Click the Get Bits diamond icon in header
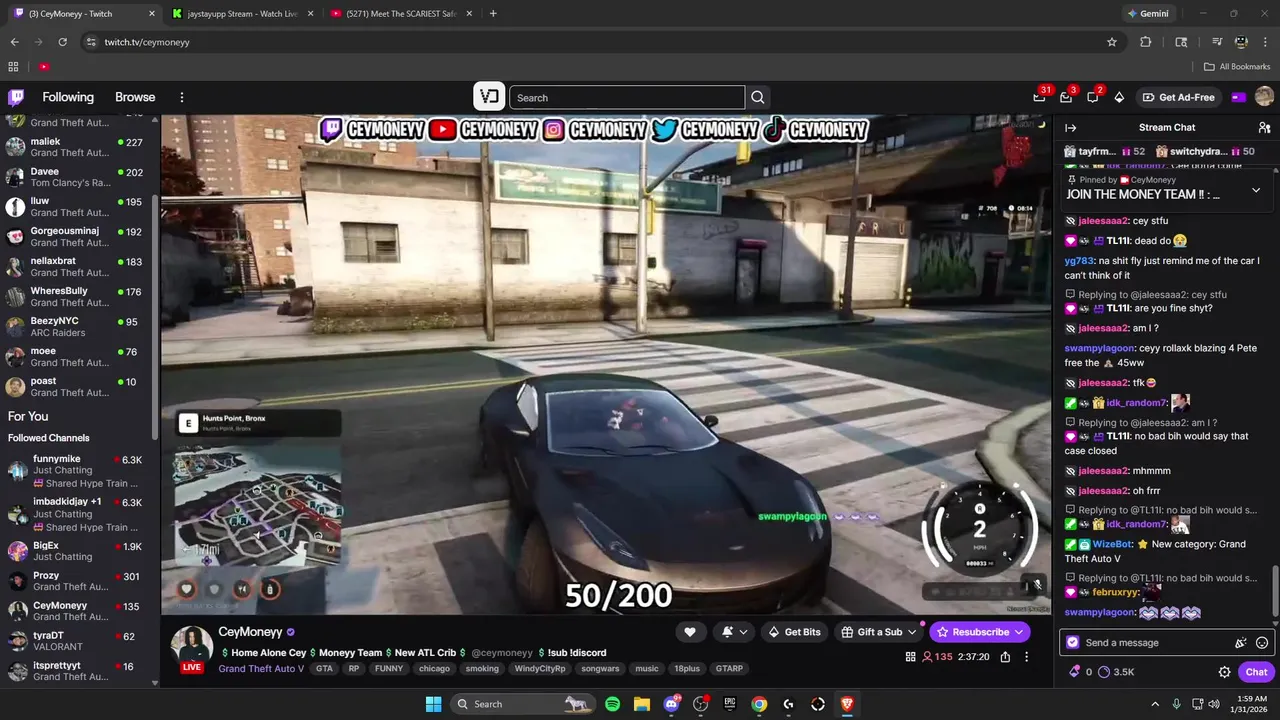The height and width of the screenshot is (720, 1280). tap(1119, 97)
